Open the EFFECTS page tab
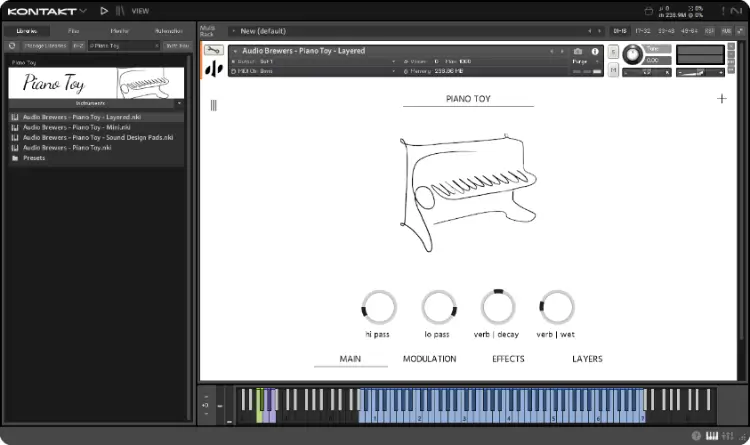The image size is (750, 445). [508, 359]
